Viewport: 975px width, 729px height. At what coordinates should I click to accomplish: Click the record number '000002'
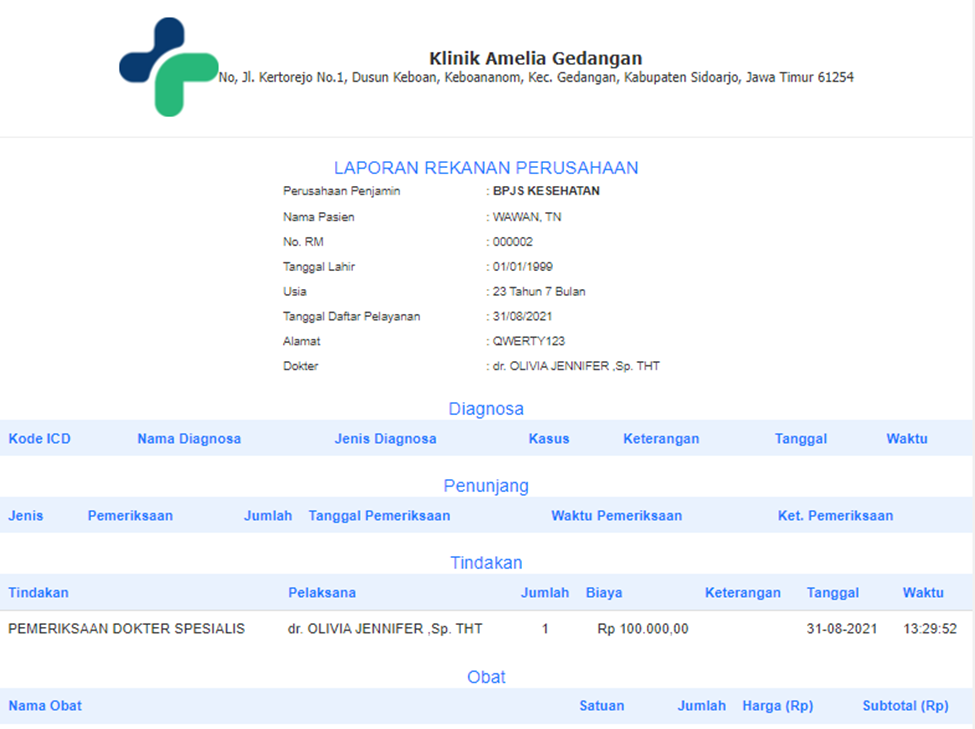[512, 242]
